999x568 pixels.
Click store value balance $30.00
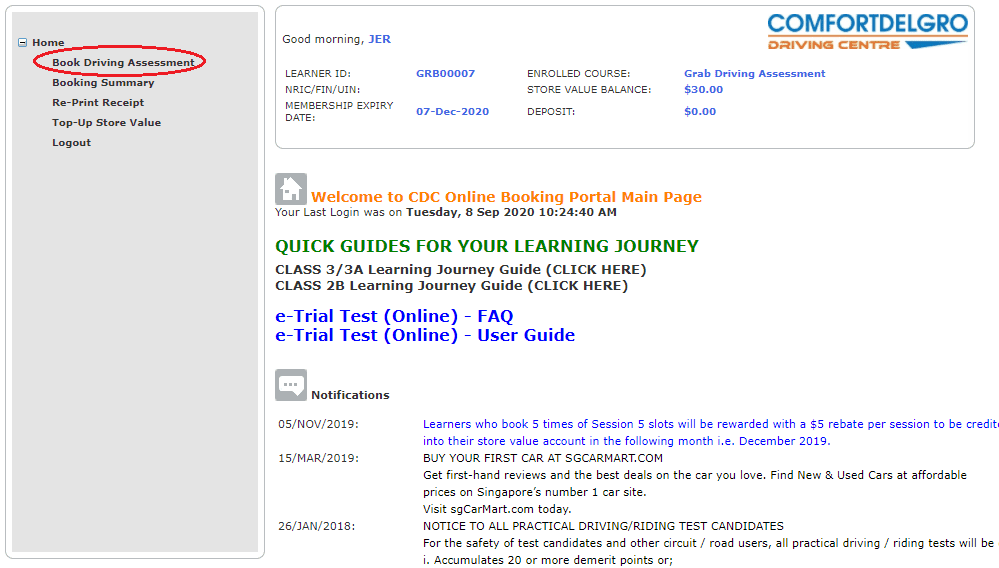point(703,90)
